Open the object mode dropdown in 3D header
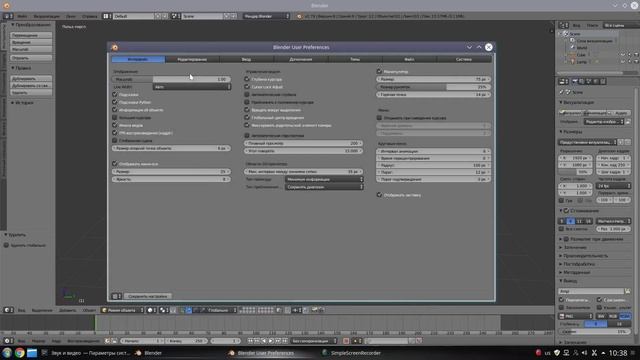Screen dimensions: 640x360 (x=122, y=310)
